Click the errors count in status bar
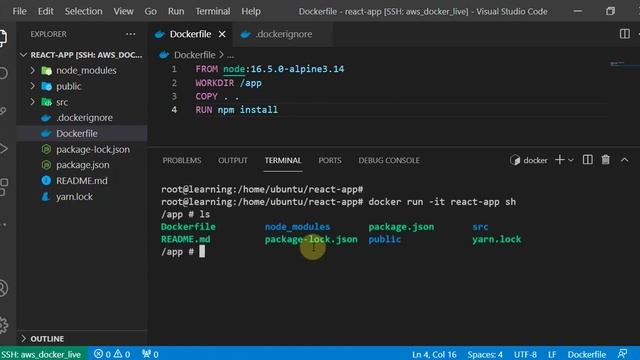Image resolution: width=640 pixels, height=360 pixels. tap(103, 354)
